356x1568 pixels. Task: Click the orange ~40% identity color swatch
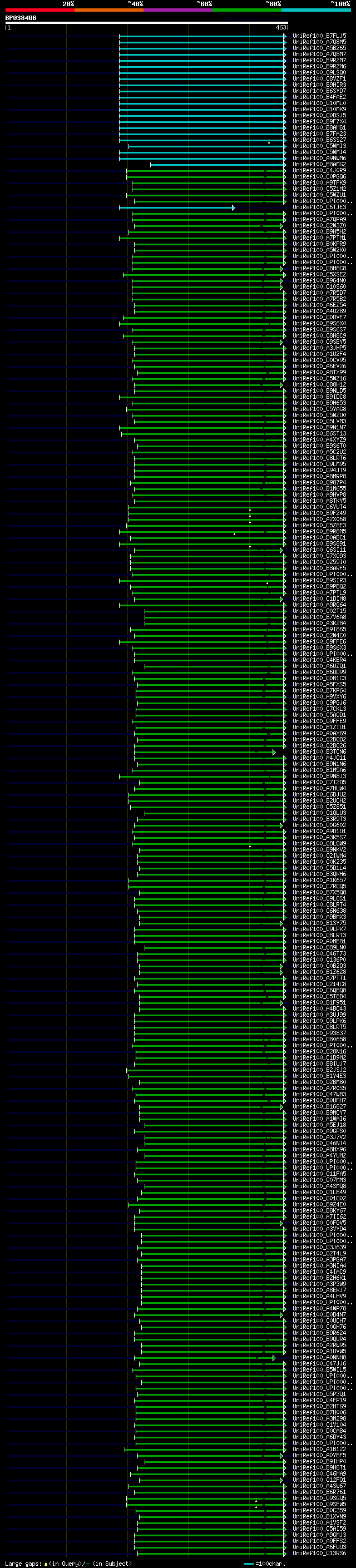click(x=109, y=10)
